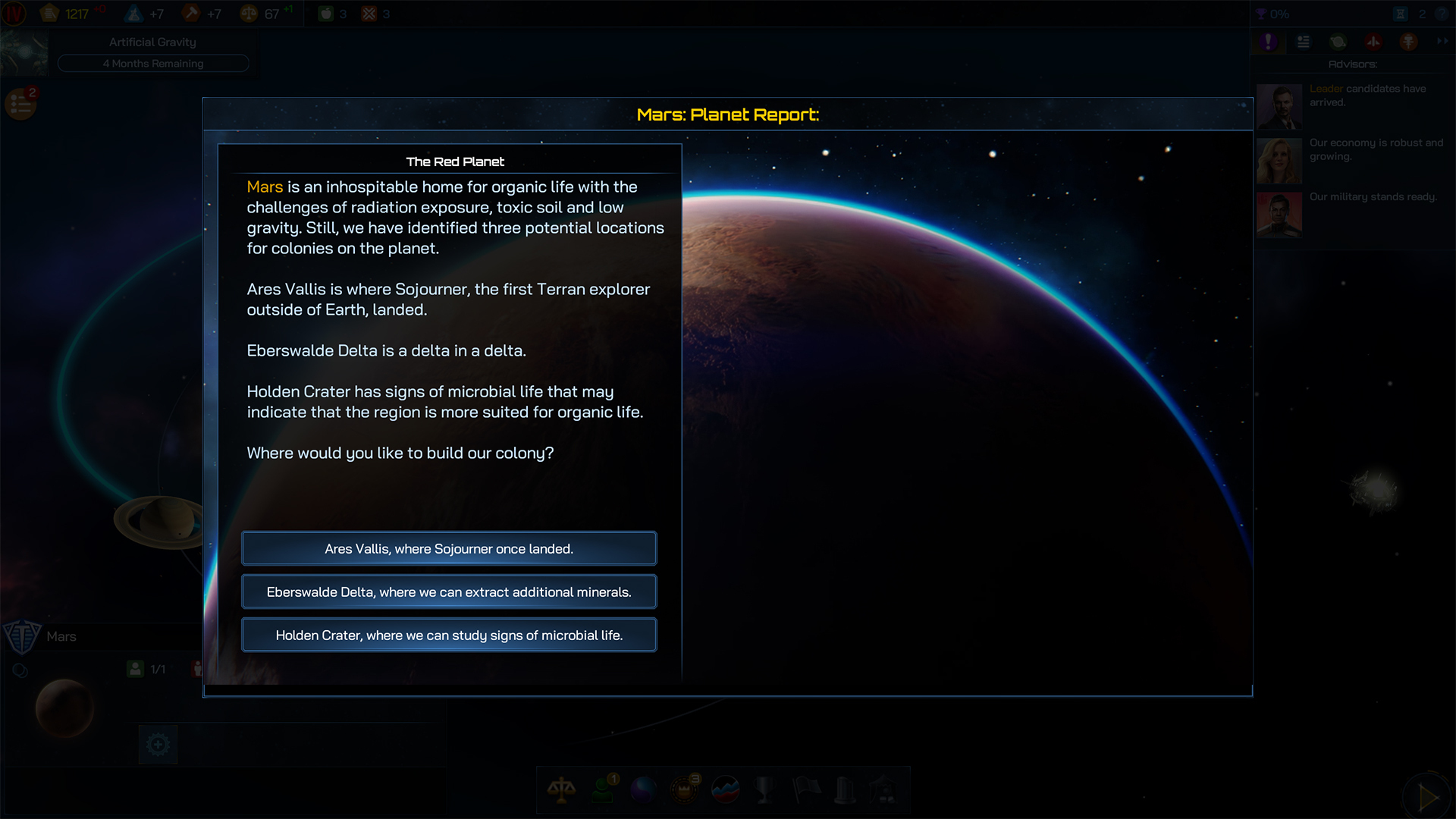Select the purple exclamation advisors tab

click(x=1269, y=42)
